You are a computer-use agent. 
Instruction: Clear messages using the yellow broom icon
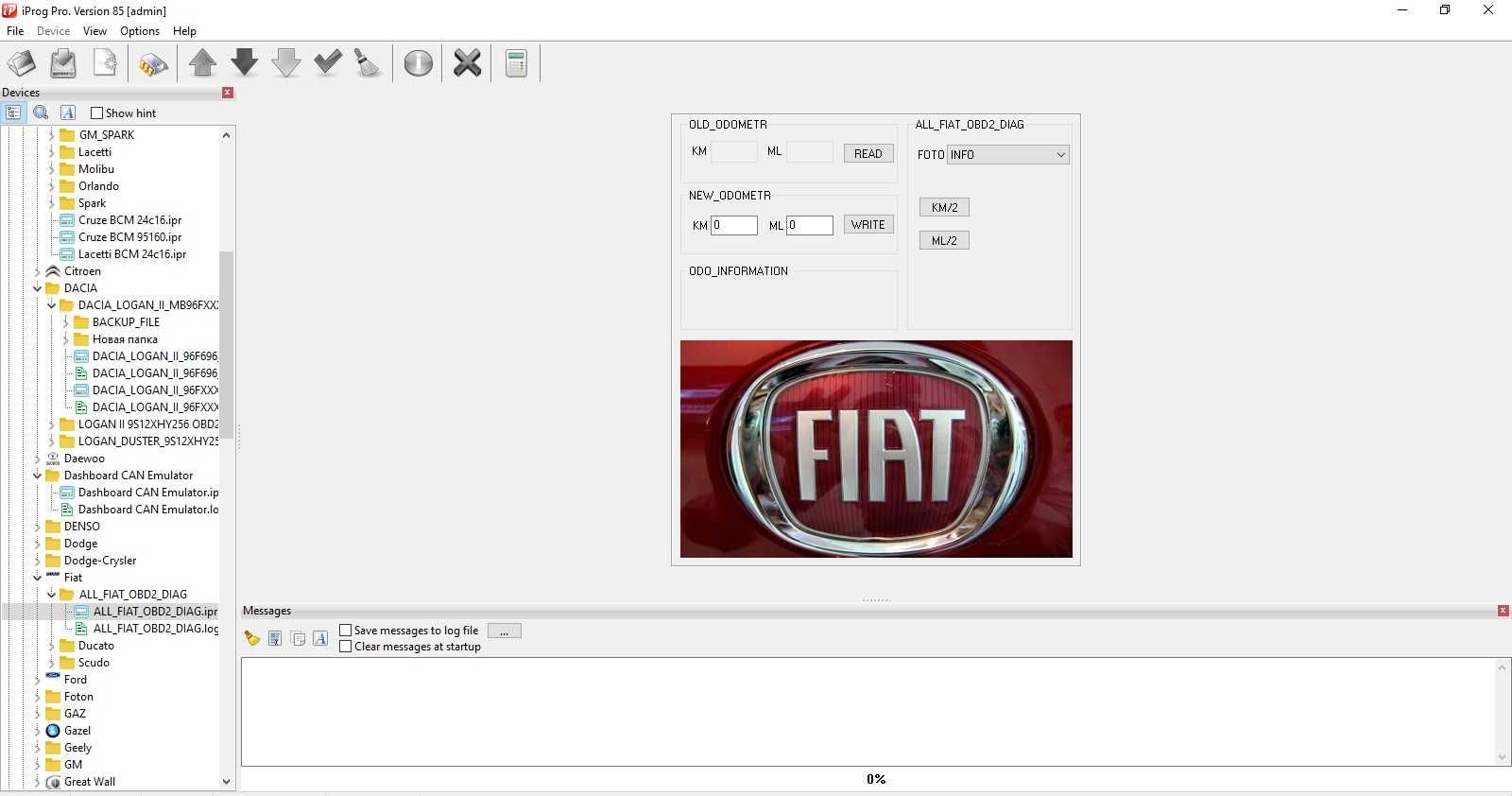tap(251, 638)
